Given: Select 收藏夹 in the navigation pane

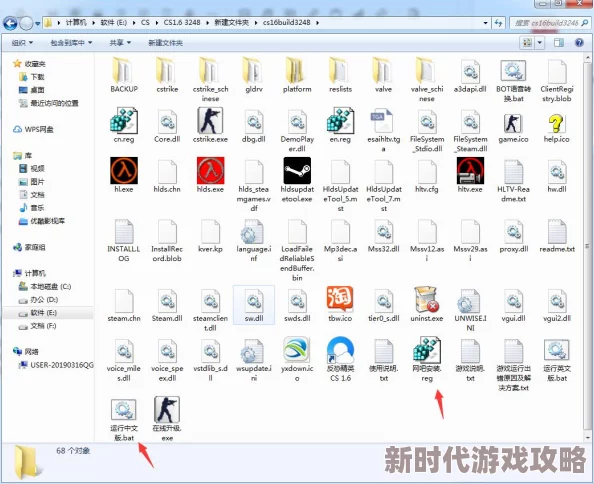Looking at the screenshot, I should (x=30, y=64).
